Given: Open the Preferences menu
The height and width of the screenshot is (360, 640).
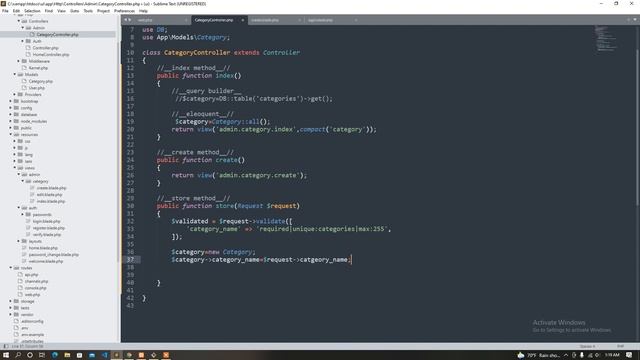Looking at the screenshot, I should [x=124, y=11].
